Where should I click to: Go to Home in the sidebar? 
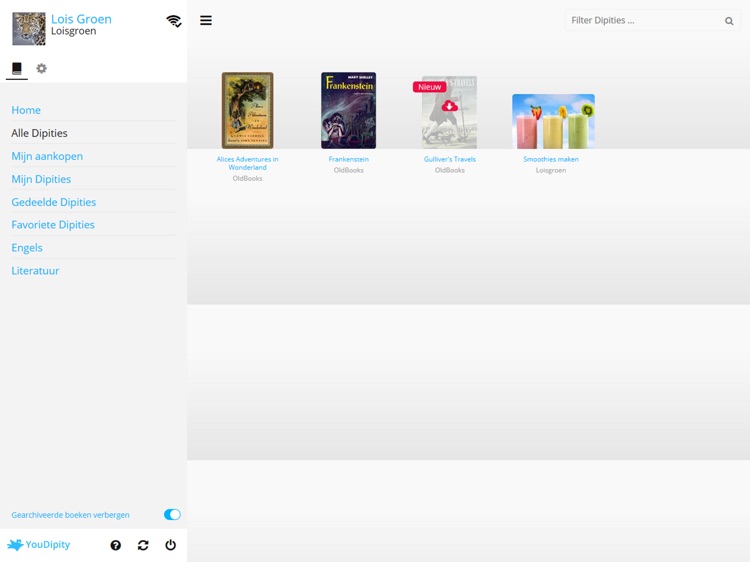tap(26, 110)
